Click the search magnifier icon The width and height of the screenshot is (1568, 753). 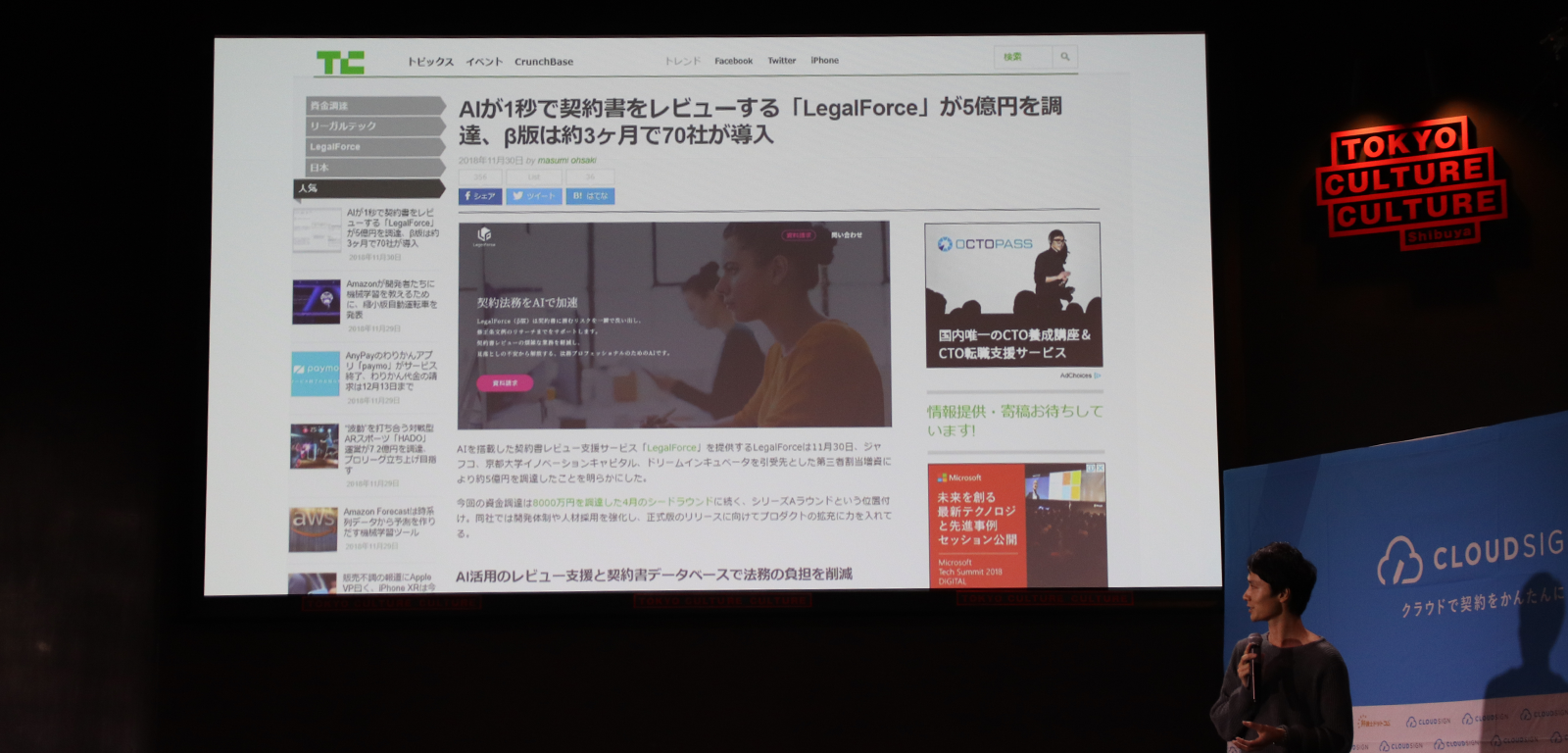pos(1065,57)
